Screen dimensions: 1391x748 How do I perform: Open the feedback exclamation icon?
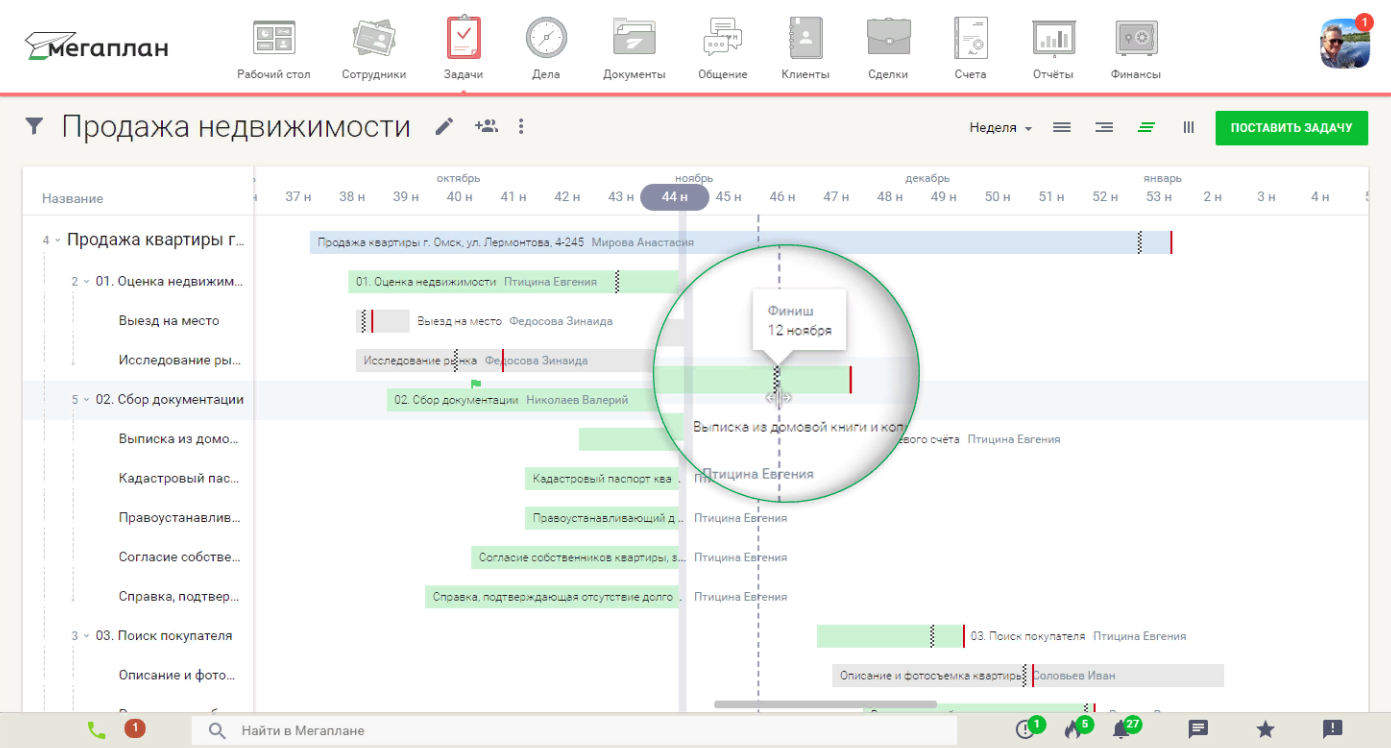pos(1332,729)
